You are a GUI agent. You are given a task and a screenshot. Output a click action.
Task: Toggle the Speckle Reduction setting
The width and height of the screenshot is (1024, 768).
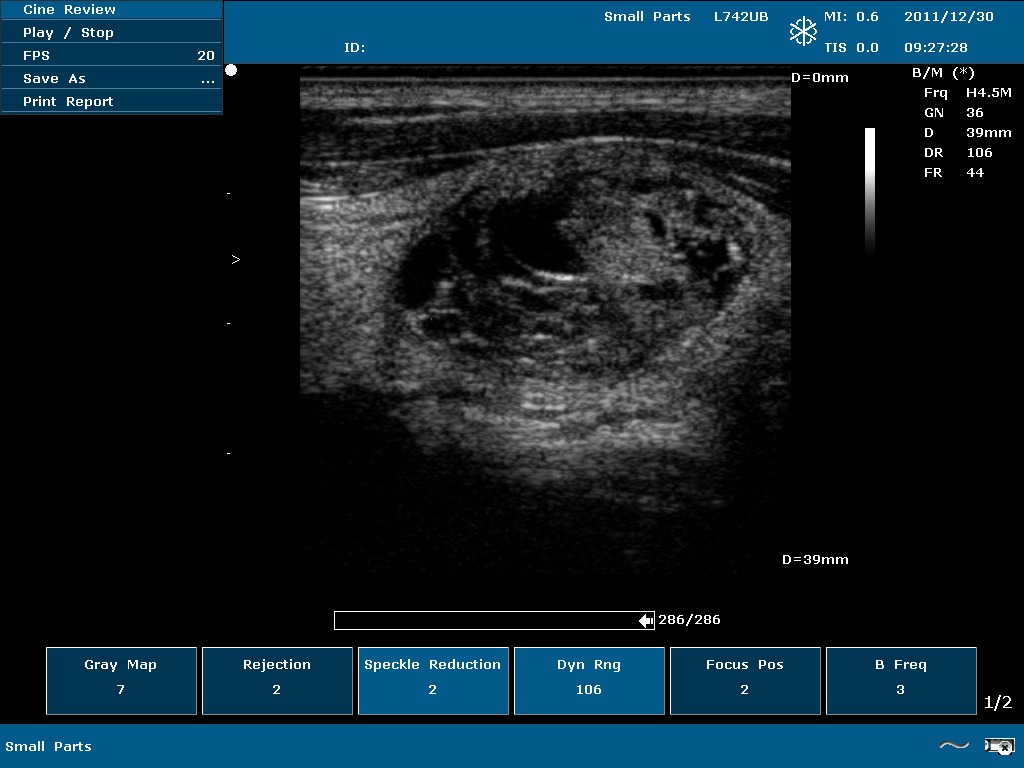tap(432, 681)
